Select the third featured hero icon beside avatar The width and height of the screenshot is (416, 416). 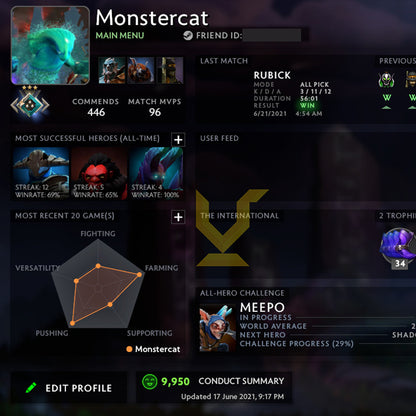(x=170, y=70)
